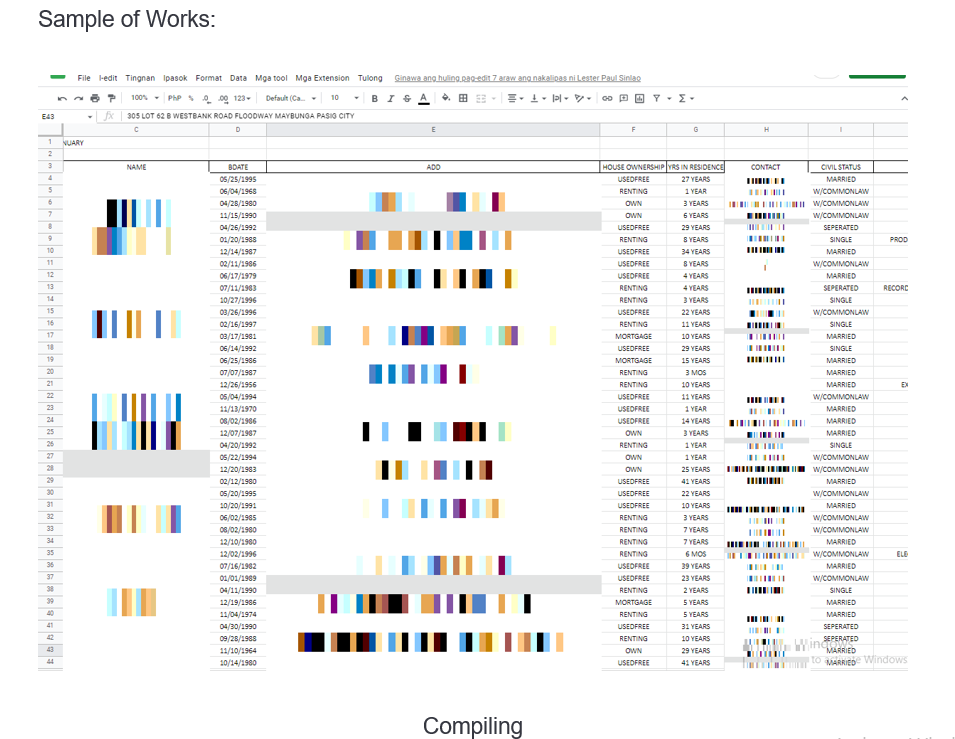The image size is (955, 739).
Task: Open vertical align dropdown
Action: coord(538,98)
